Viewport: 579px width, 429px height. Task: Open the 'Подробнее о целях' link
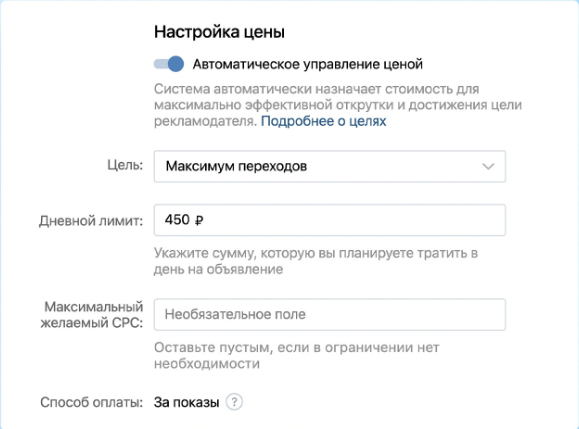point(323,121)
